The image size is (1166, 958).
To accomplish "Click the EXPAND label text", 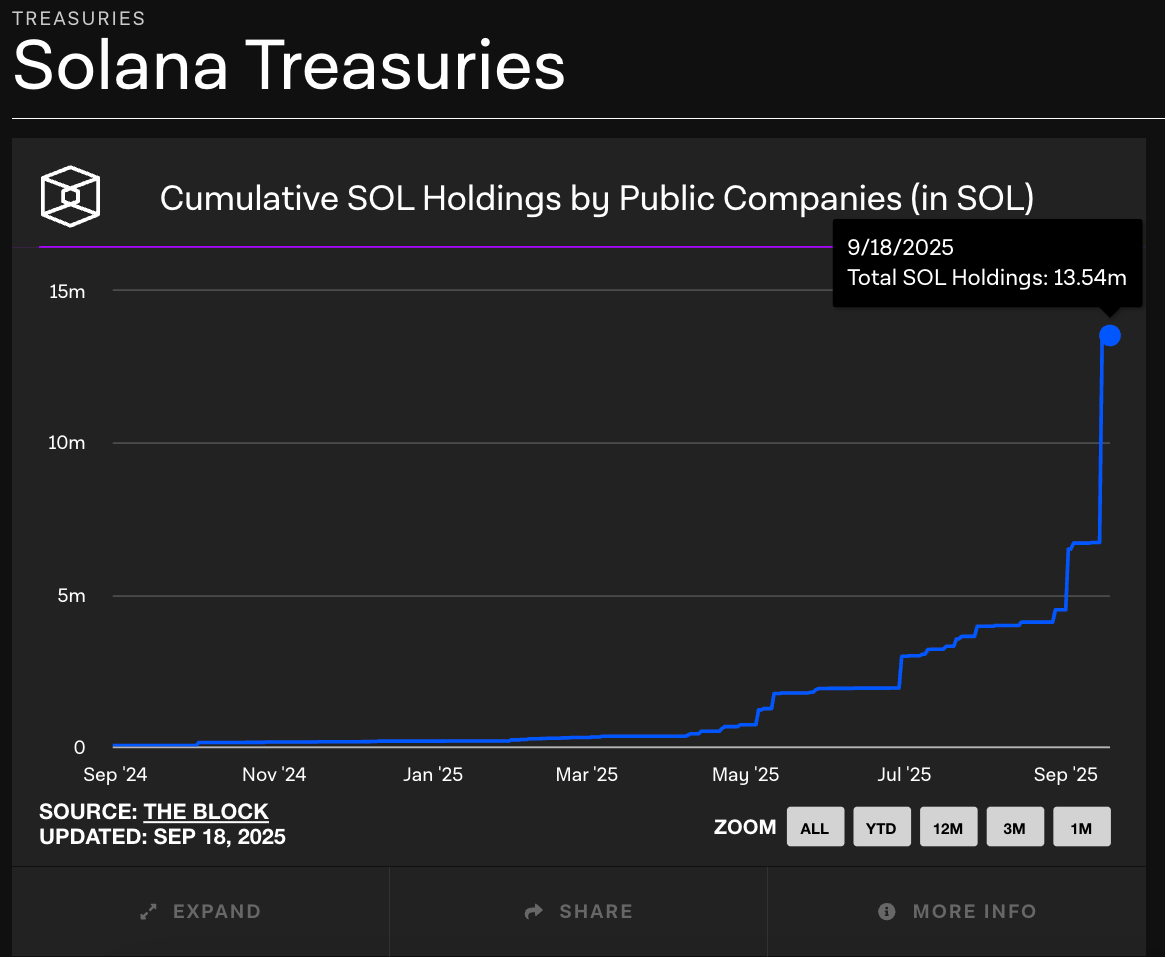I will click(x=217, y=911).
